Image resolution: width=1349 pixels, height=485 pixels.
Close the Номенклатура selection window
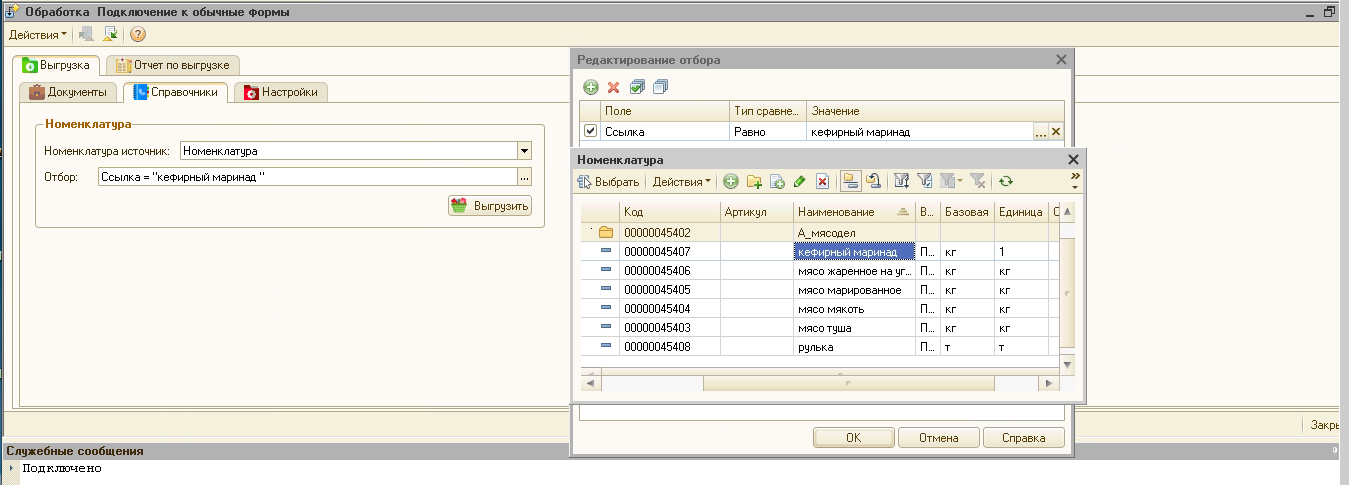(x=1074, y=159)
